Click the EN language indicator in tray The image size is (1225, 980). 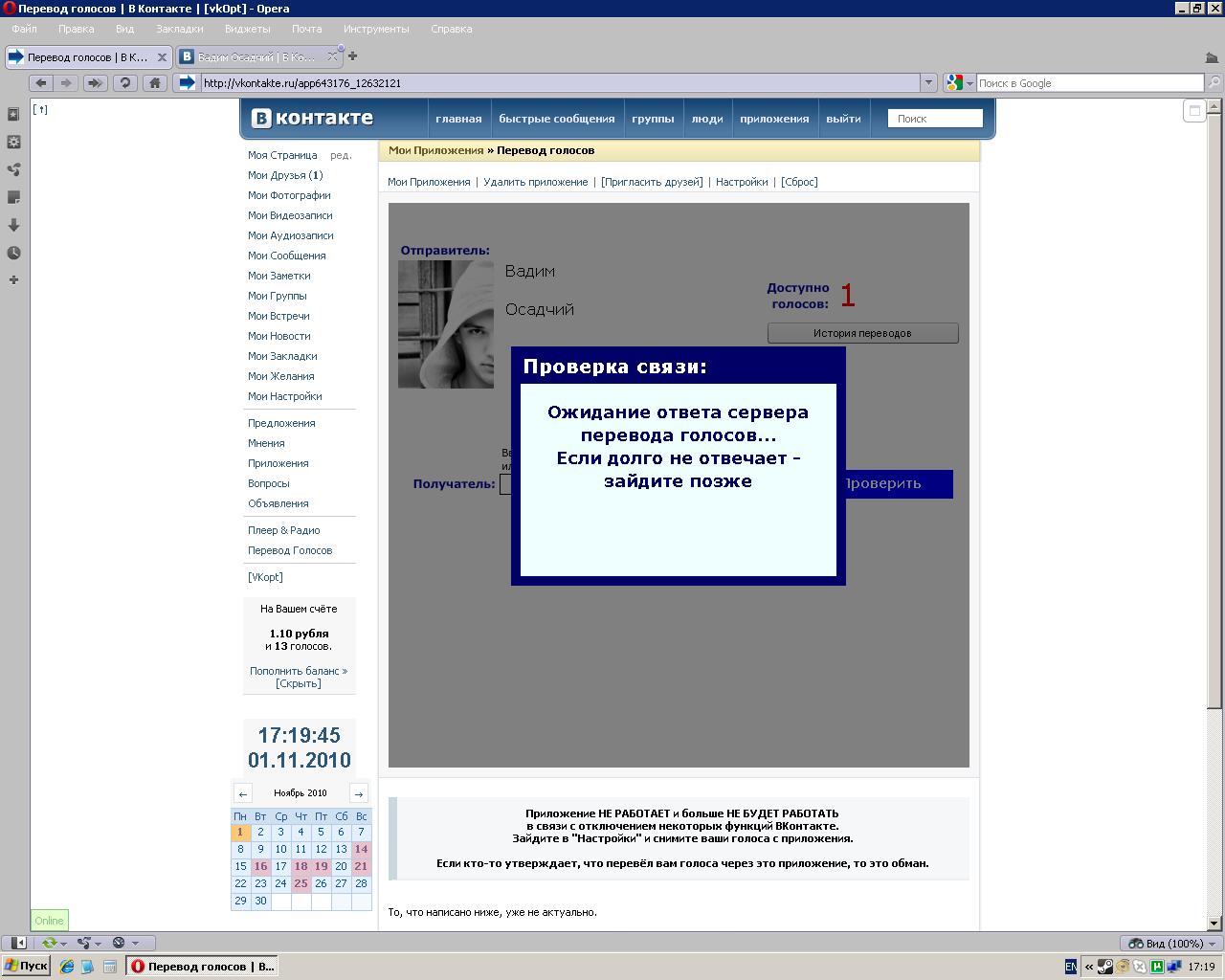(x=1071, y=967)
